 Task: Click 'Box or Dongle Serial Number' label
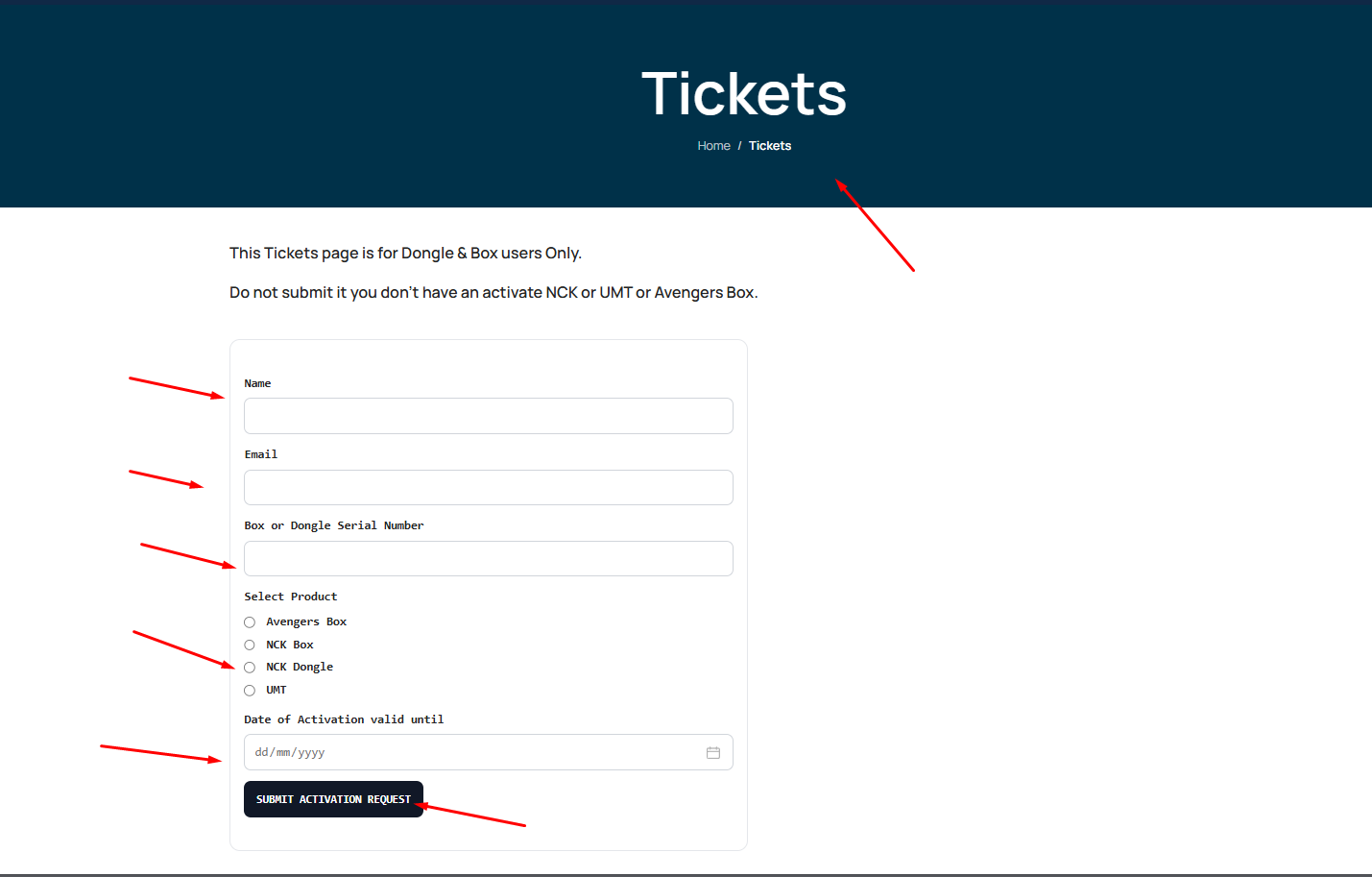[x=333, y=526]
